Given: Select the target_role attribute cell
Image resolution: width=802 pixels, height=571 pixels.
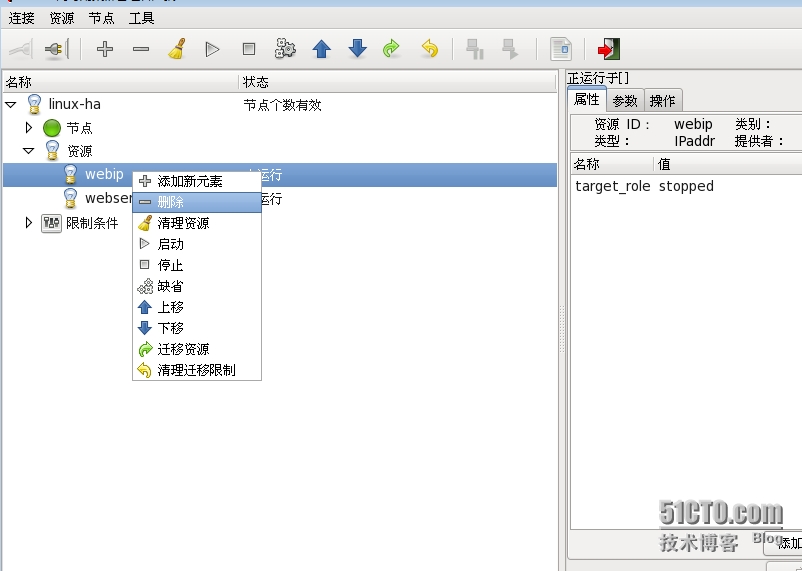Looking at the screenshot, I should [x=613, y=186].
